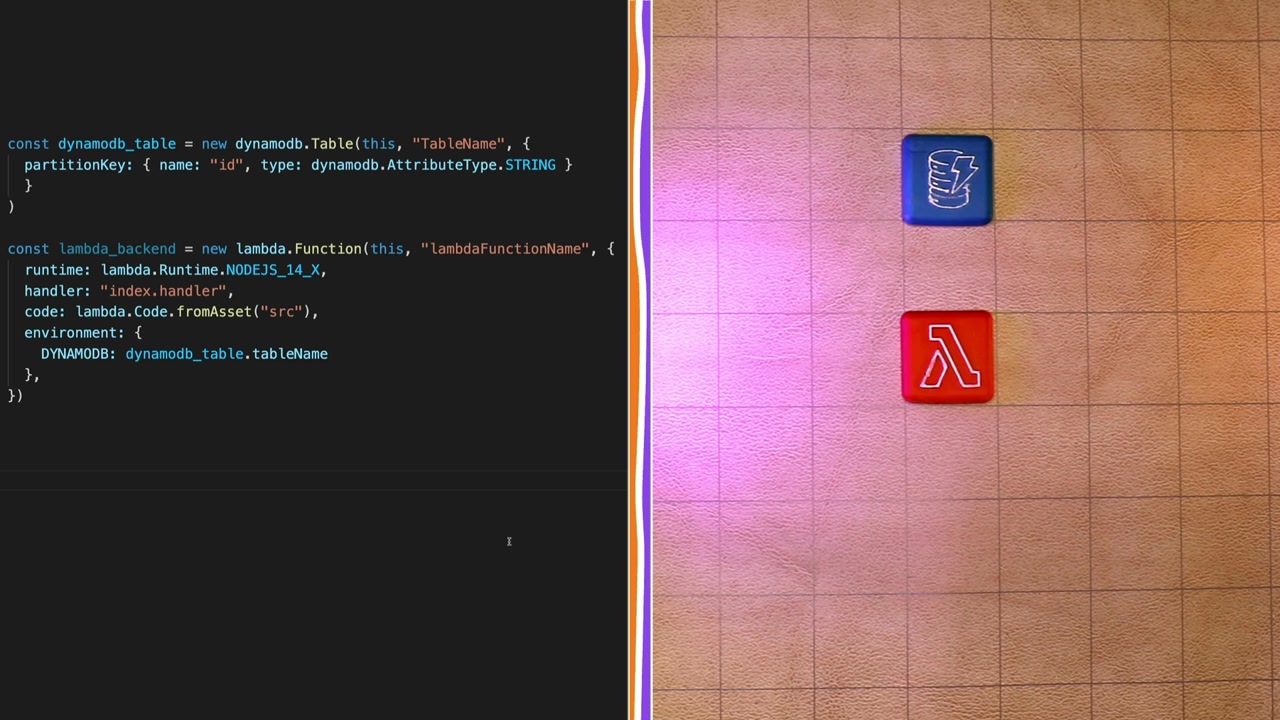Click the handler property key
The image size is (1280, 720).
coord(54,291)
